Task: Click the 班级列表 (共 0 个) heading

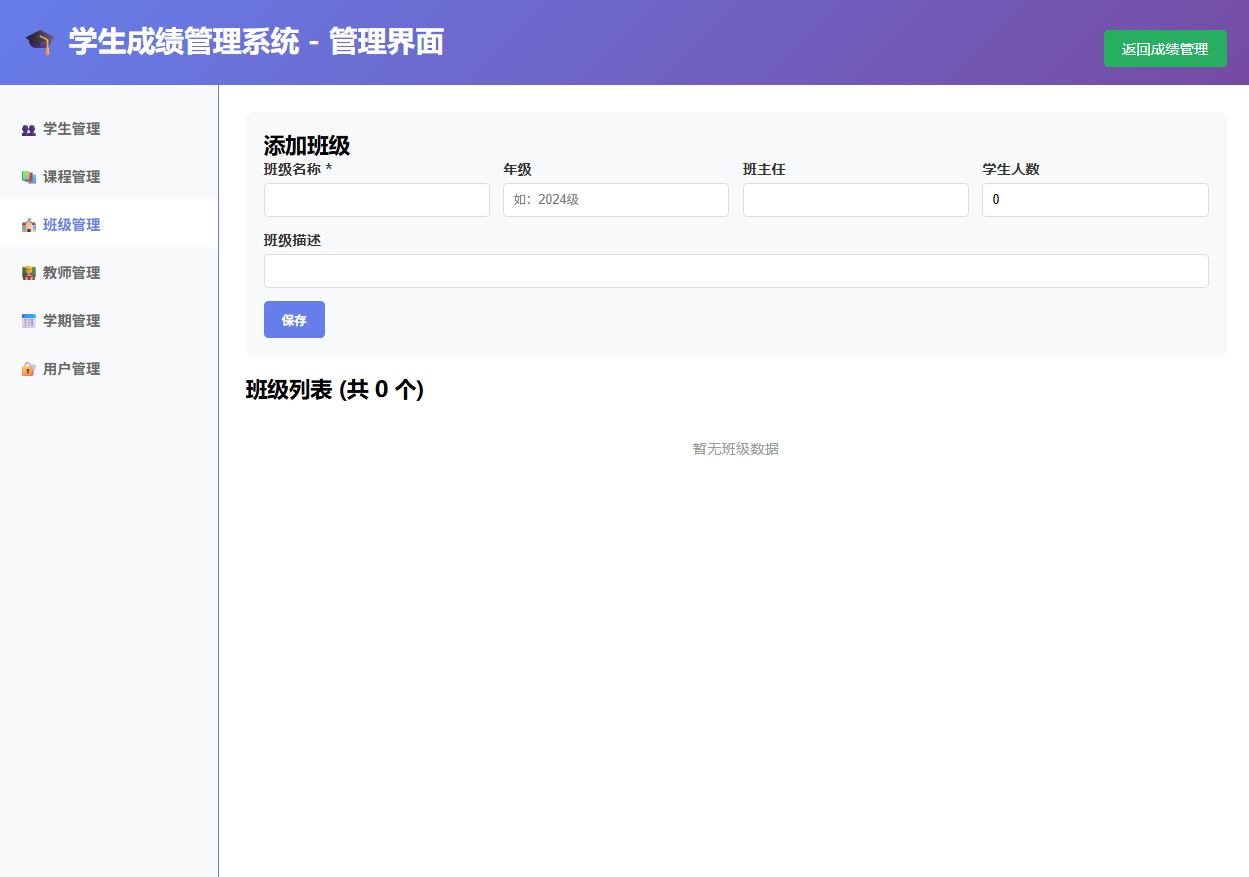Action: [x=335, y=390]
